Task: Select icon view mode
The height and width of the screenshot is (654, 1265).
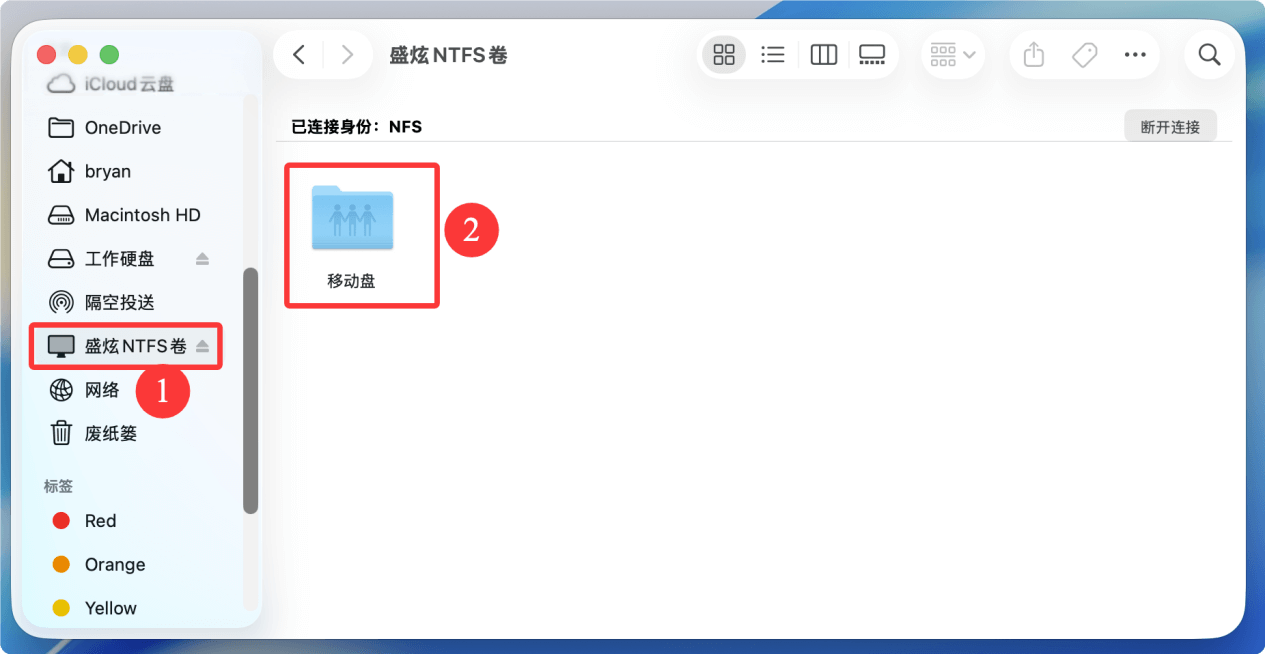Action: tap(723, 55)
